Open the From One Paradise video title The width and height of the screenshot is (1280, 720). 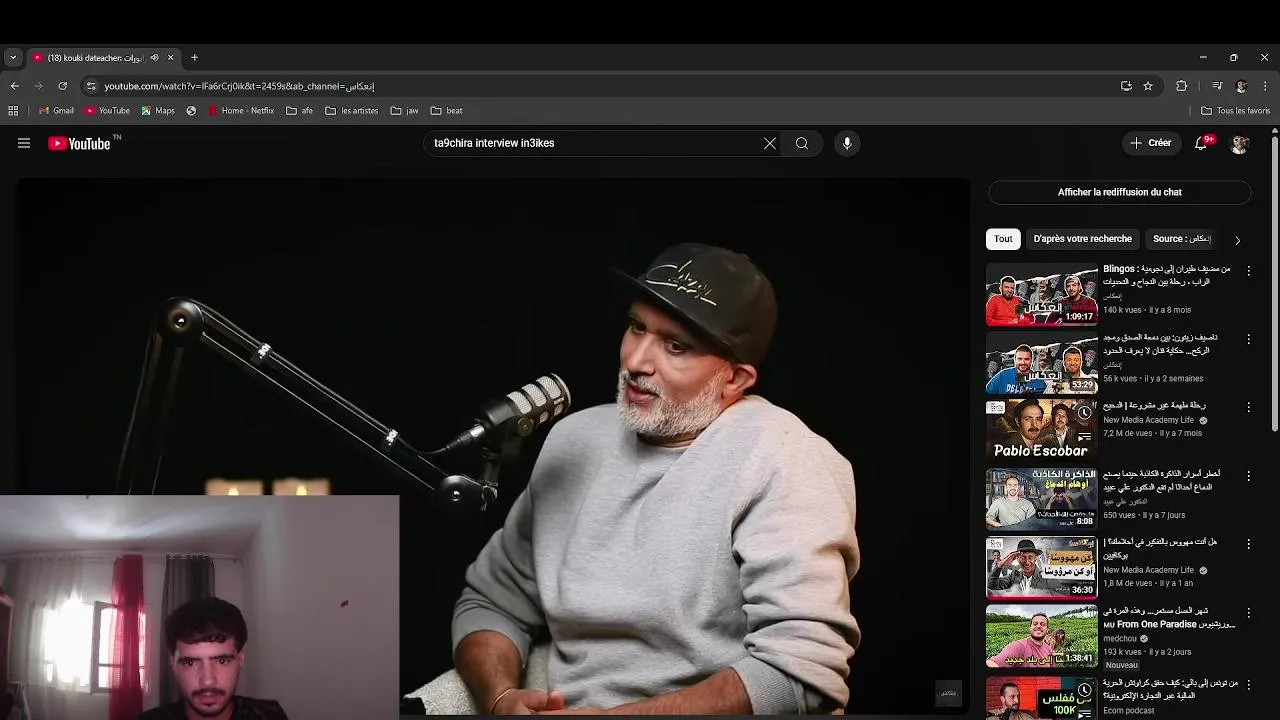pyautogui.click(x=1169, y=617)
